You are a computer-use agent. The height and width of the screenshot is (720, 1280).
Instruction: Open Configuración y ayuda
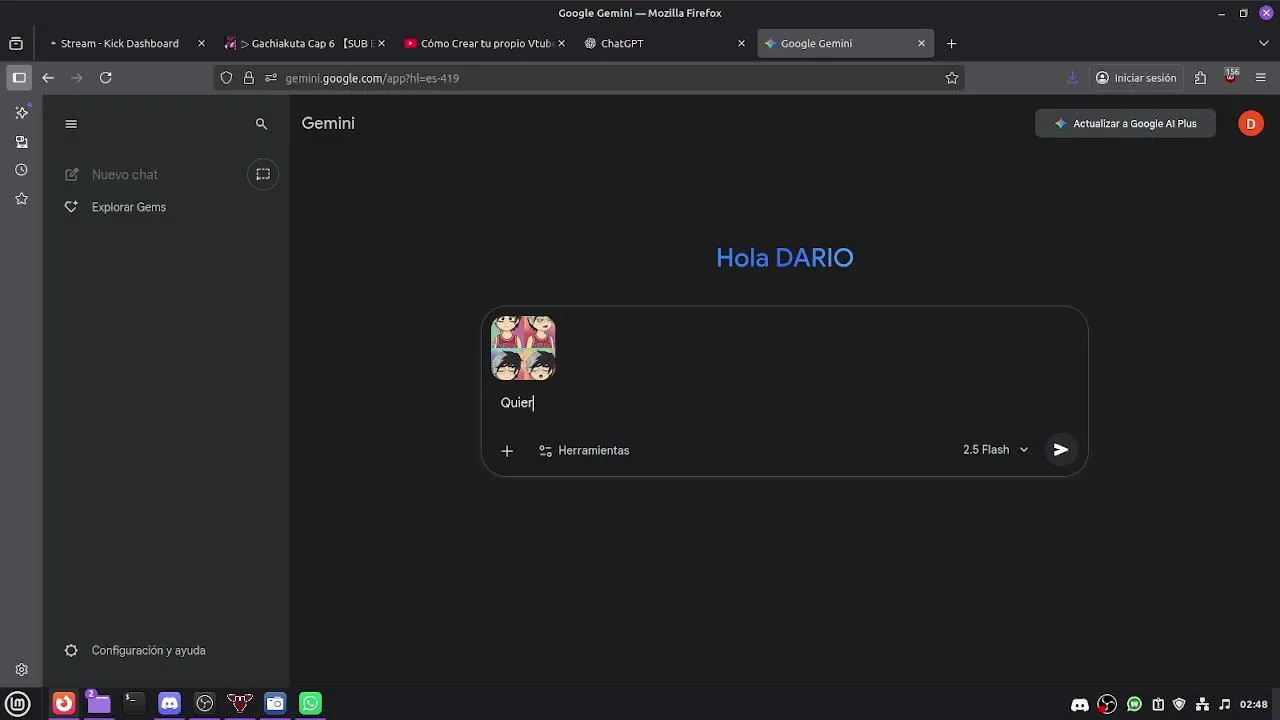coord(148,651)
